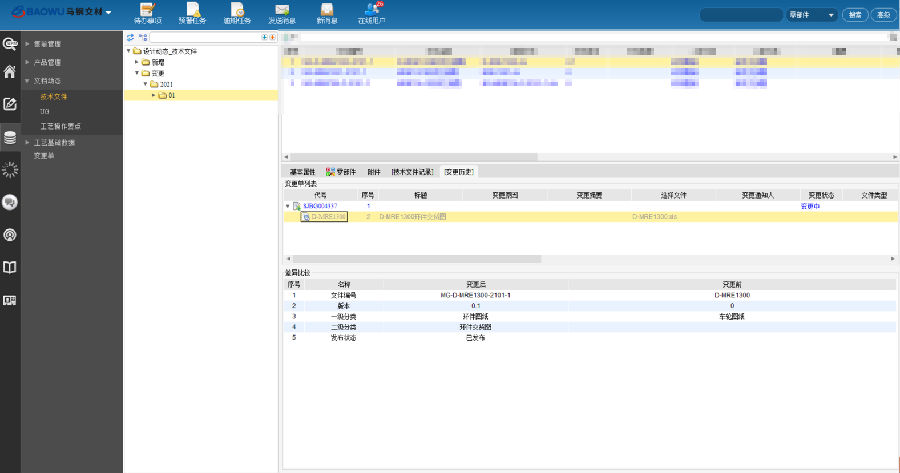Click the top-right search input field
This screenshot has width=900, height=473.
[x=741, y=15]
